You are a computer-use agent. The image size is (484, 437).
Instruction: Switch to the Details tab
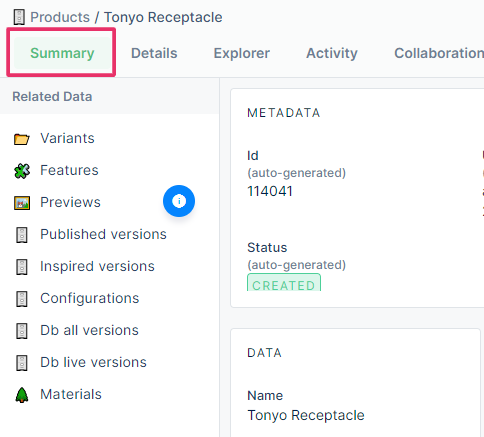154,53
